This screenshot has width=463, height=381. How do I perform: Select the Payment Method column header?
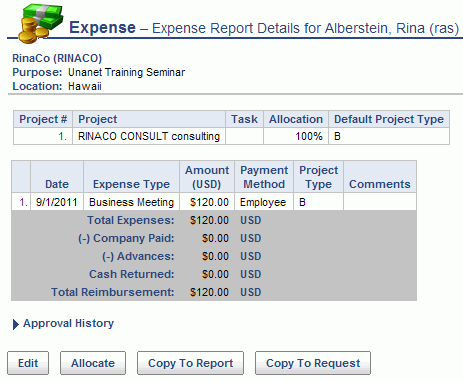[x=264, y=177]
